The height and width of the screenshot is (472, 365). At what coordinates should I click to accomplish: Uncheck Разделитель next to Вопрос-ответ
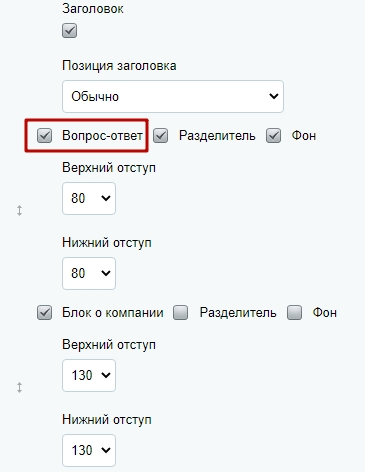click(x=161, y=136)
